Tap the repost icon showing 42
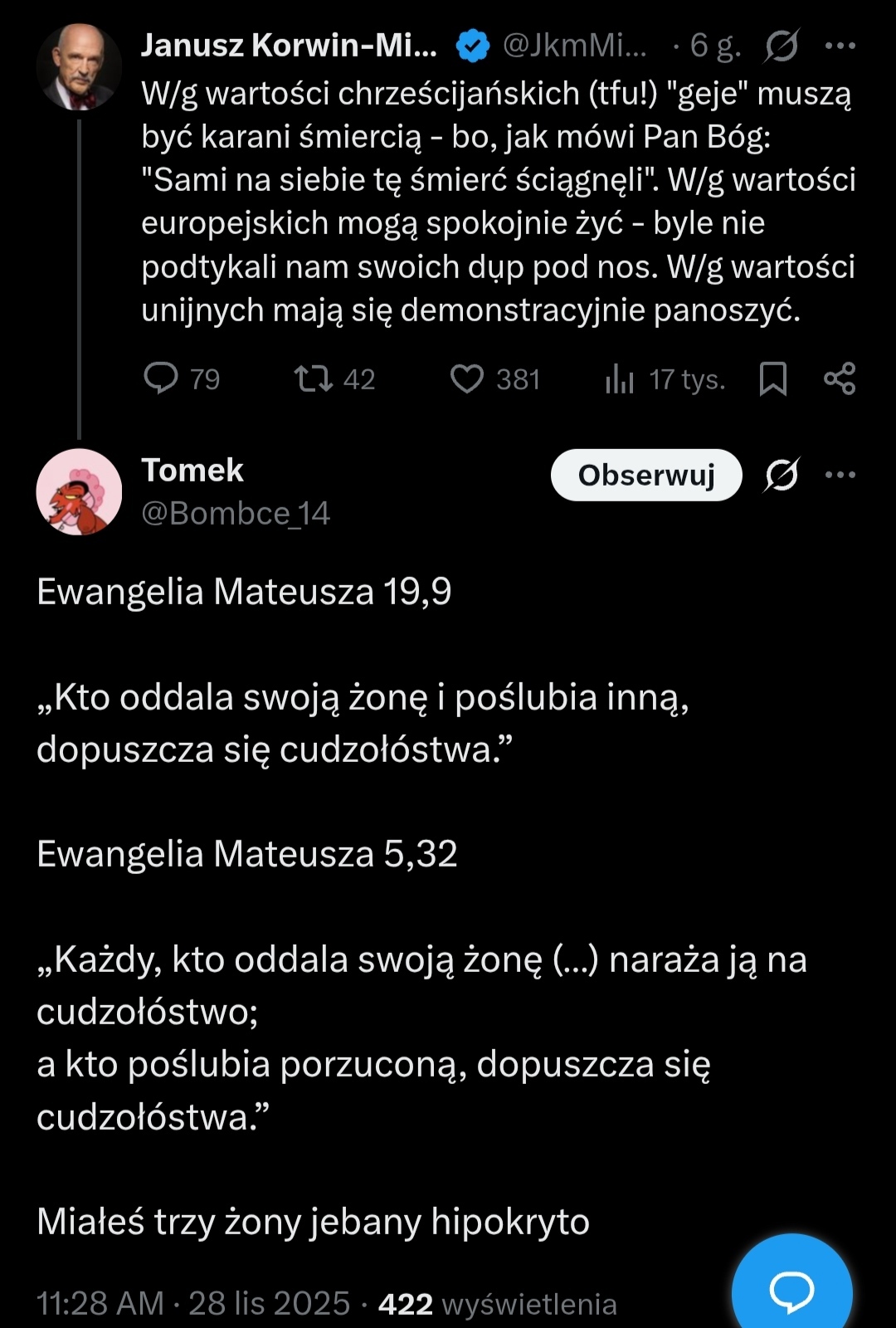896x1328 pixels. point(314,378)
